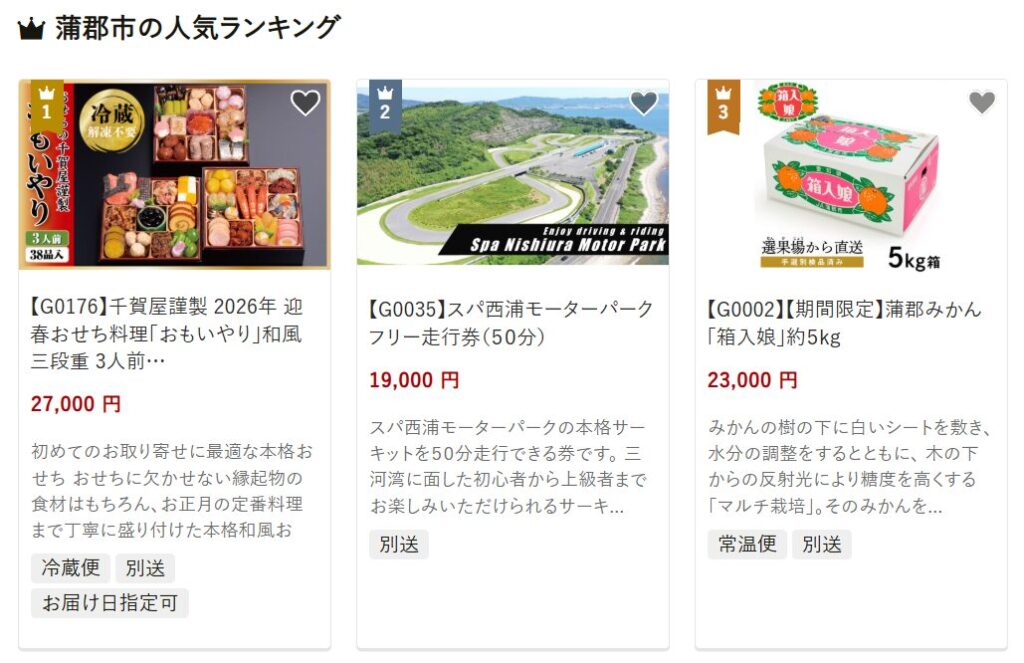The image size is (1024, 663).
Task: Open the 箱入娘 mikan box image
Action: coord(851,174)
